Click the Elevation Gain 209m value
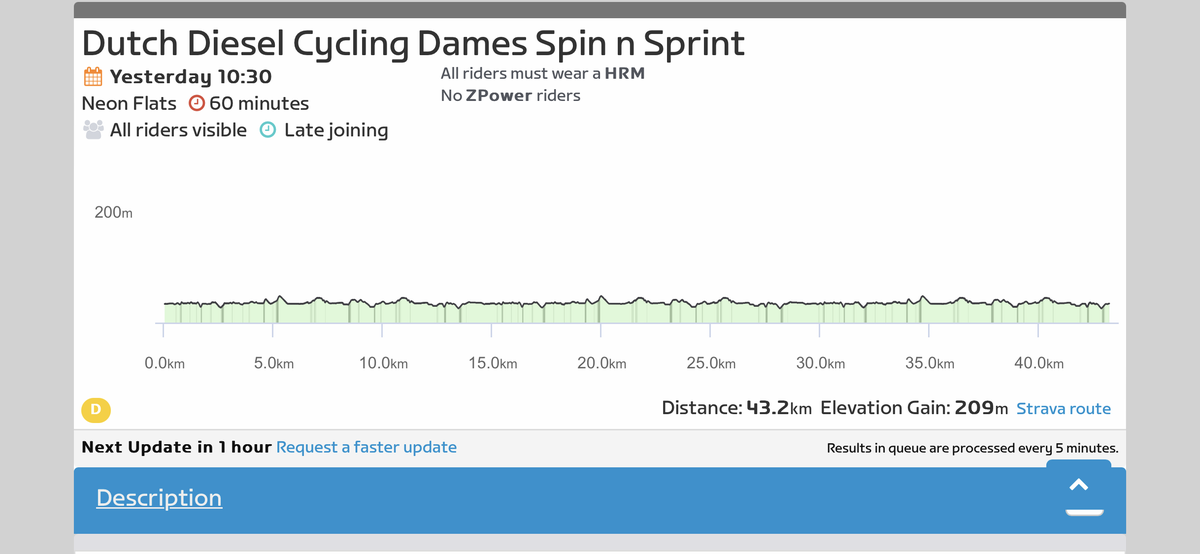 914,408
